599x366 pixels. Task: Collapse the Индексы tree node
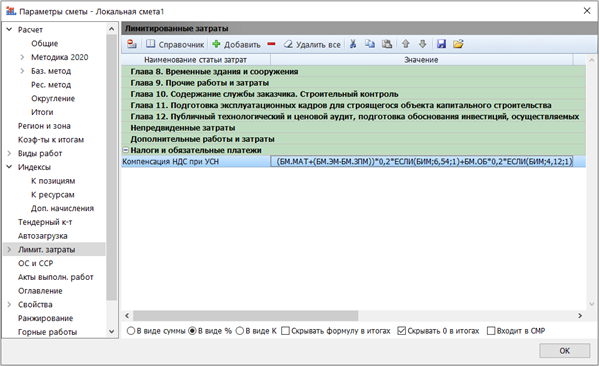point(10,167)
